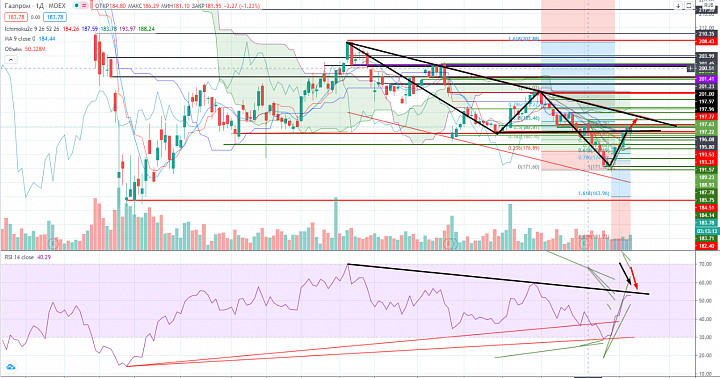Screen dimensions: 720x378
Task: Click the cloud icon at bottom left
Action: click(x=10, y=367)
